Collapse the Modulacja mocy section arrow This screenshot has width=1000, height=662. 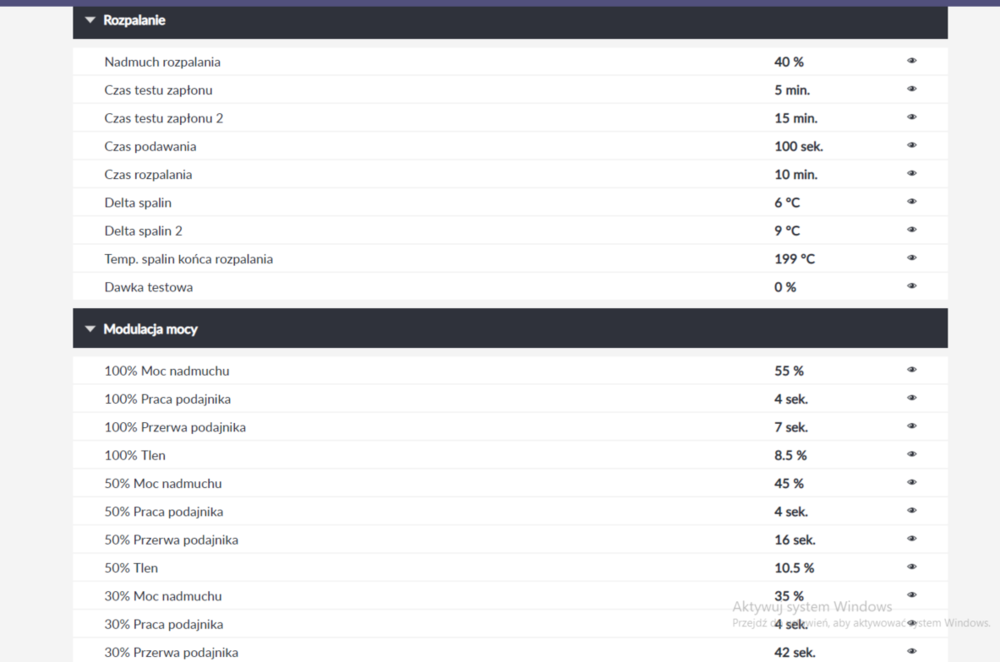pos(90,329)
